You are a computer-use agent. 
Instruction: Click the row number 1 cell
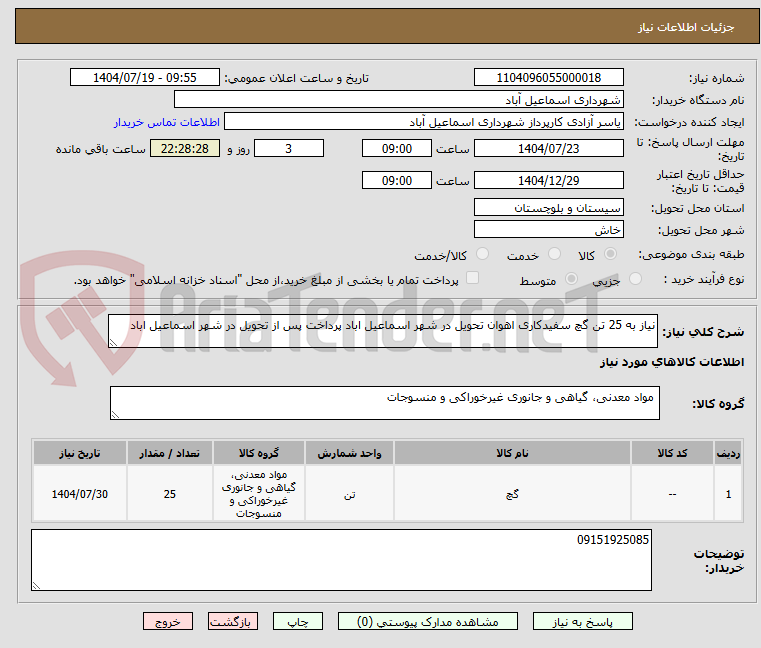point(728,494)
